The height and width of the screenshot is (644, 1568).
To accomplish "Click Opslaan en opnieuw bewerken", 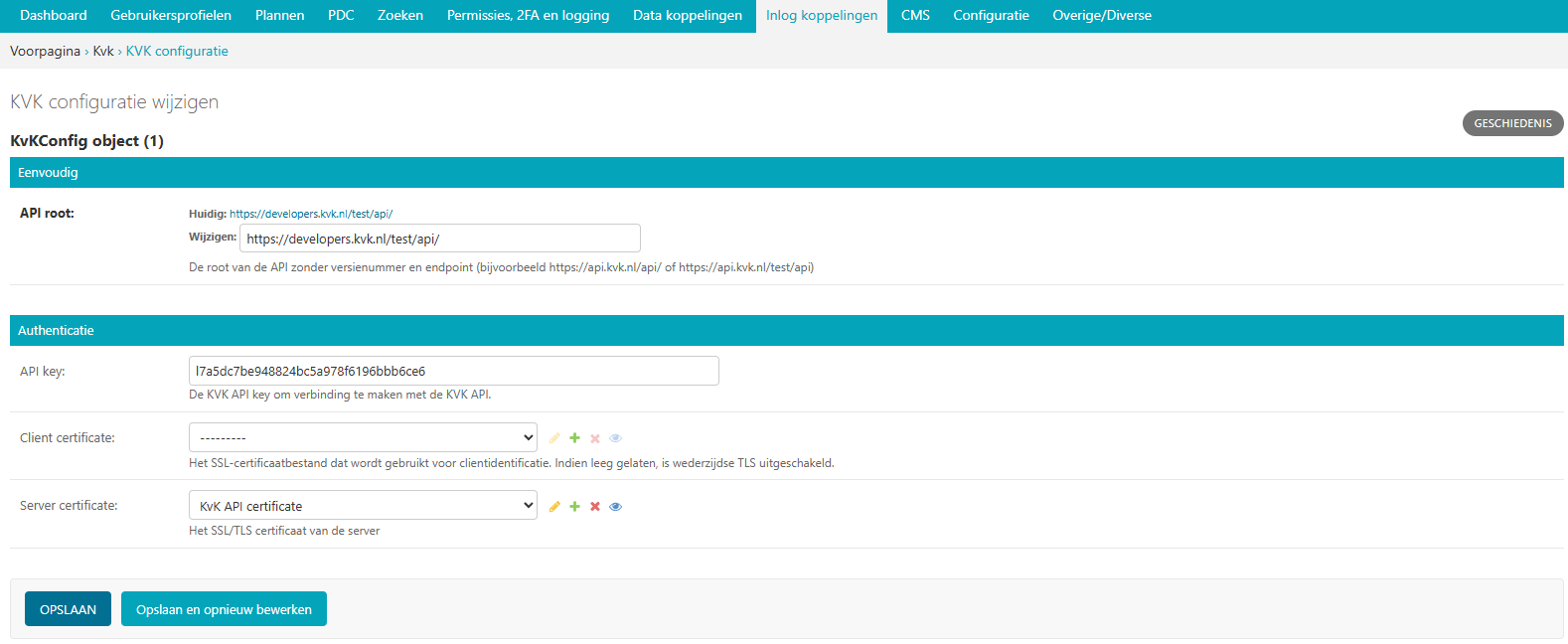I will tap(224, 609).
